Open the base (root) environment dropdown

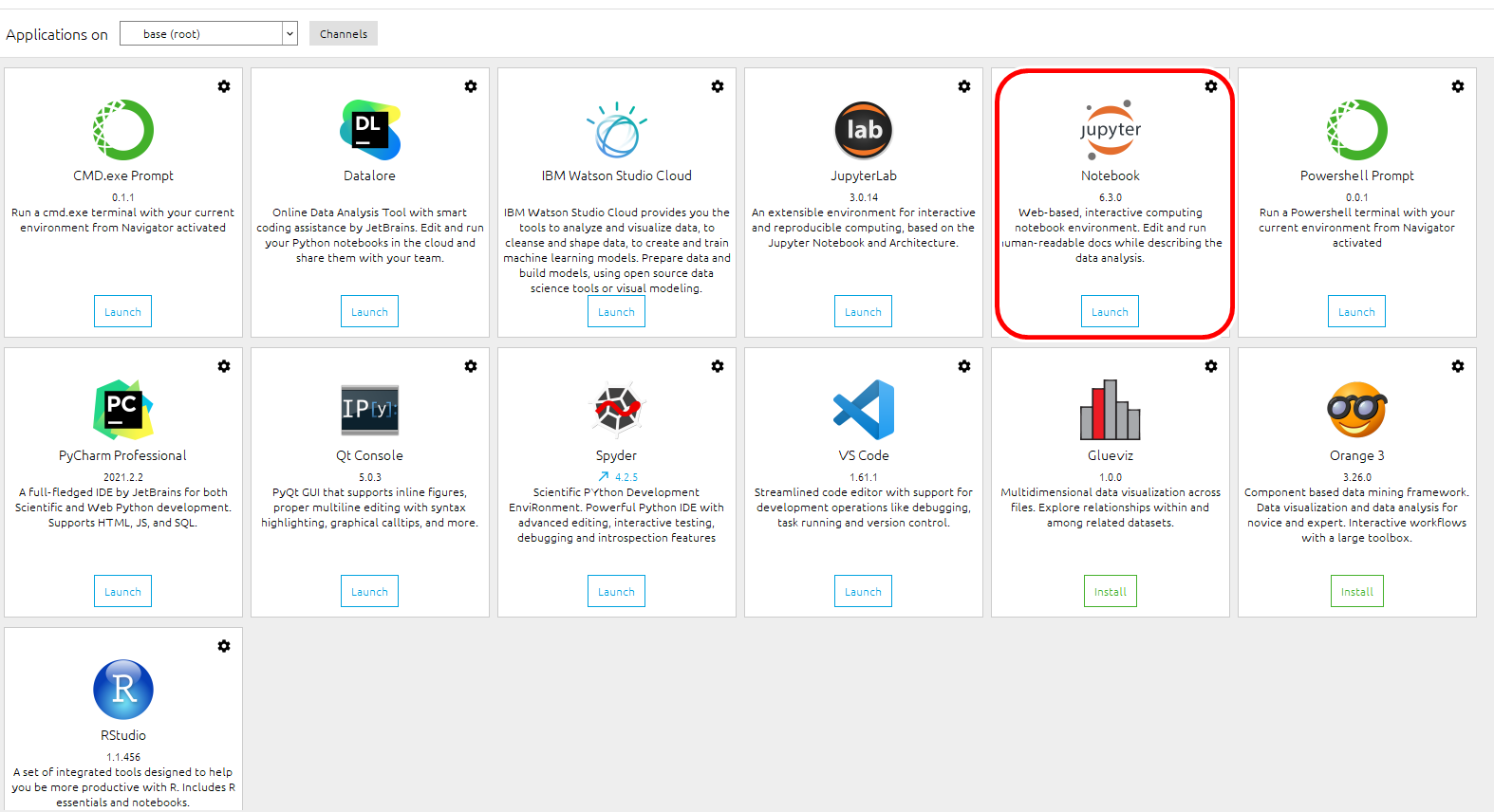[209, 33]
